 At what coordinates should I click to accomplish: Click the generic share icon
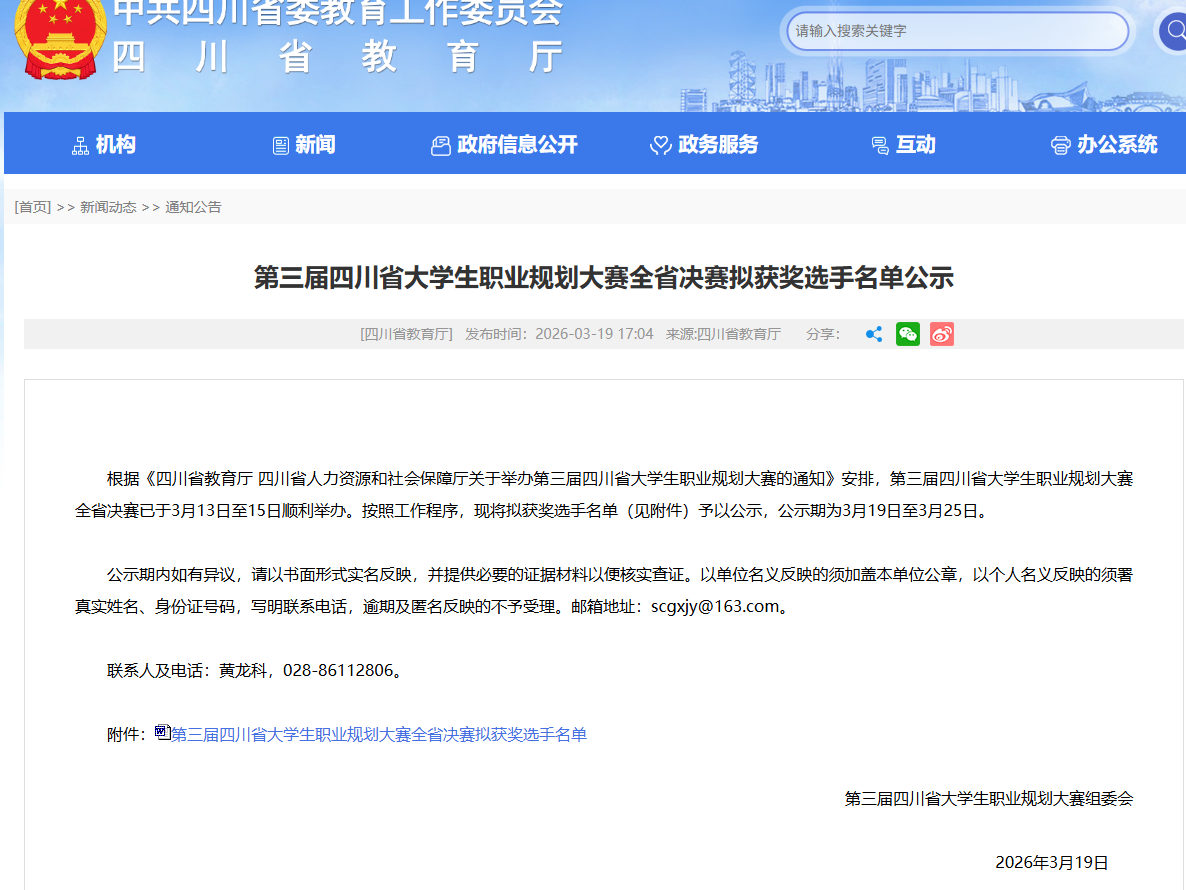tap(873, 334)
